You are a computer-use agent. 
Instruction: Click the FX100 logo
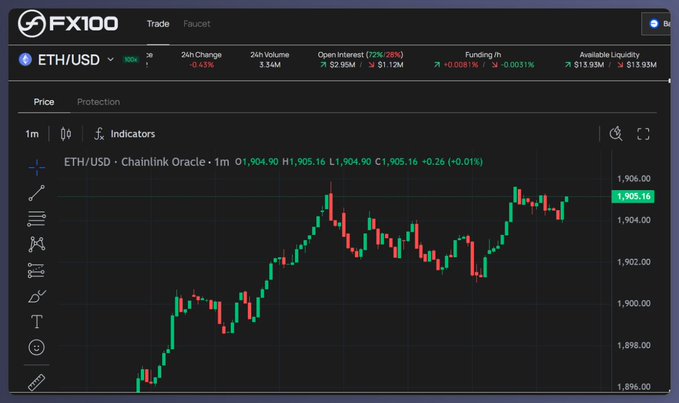pyautogui.click(x=68, y=23)
